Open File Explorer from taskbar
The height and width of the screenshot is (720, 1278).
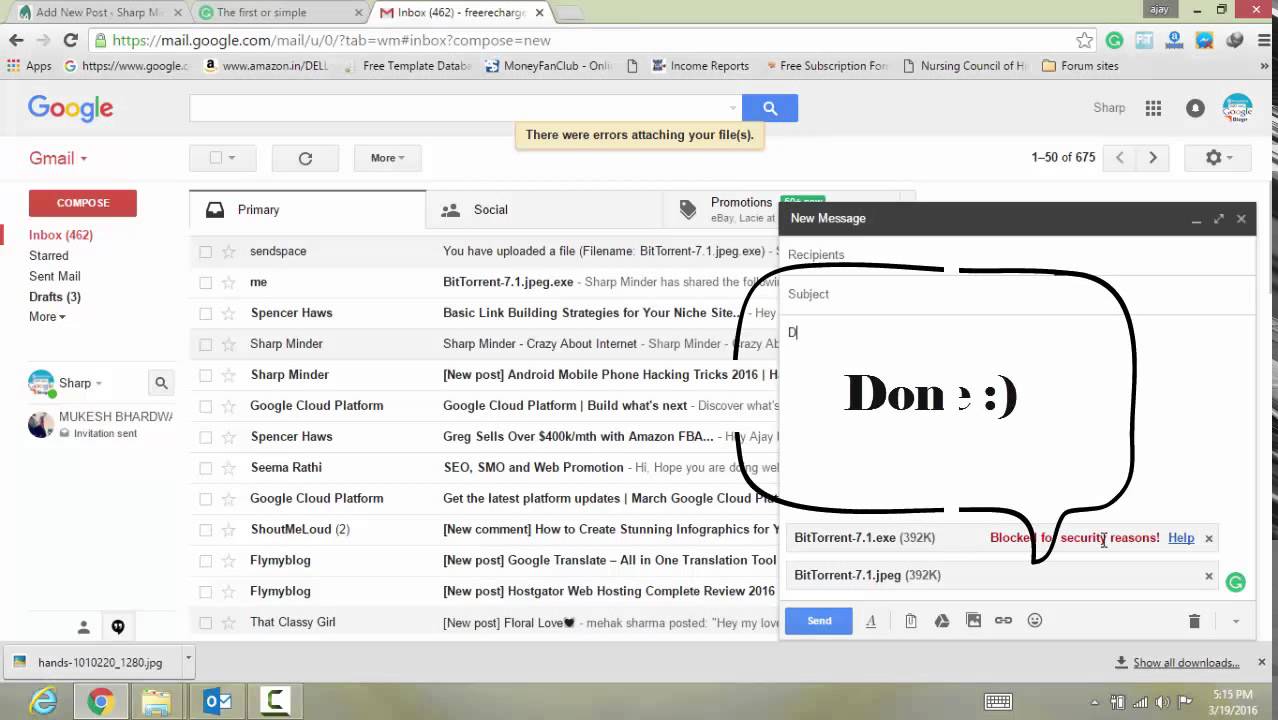(x=157, y=702)
